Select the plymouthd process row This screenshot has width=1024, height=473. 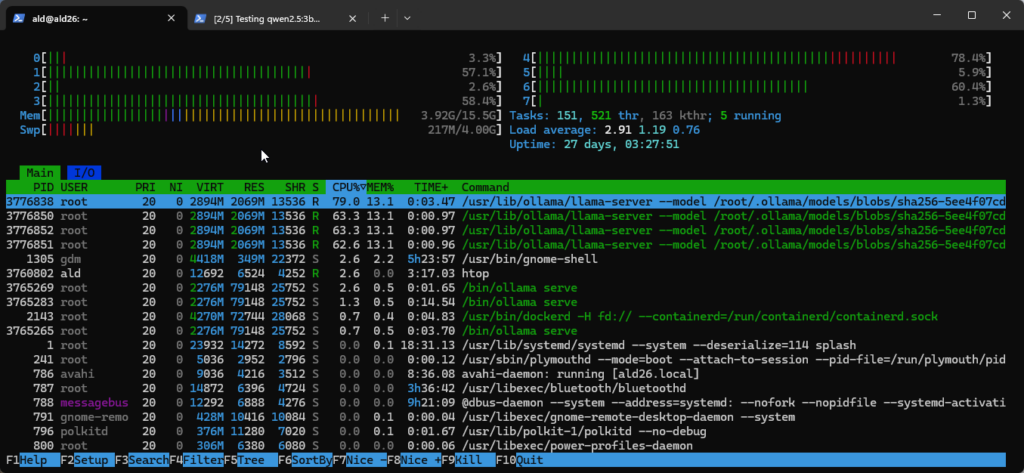click(x=506, y=359)
